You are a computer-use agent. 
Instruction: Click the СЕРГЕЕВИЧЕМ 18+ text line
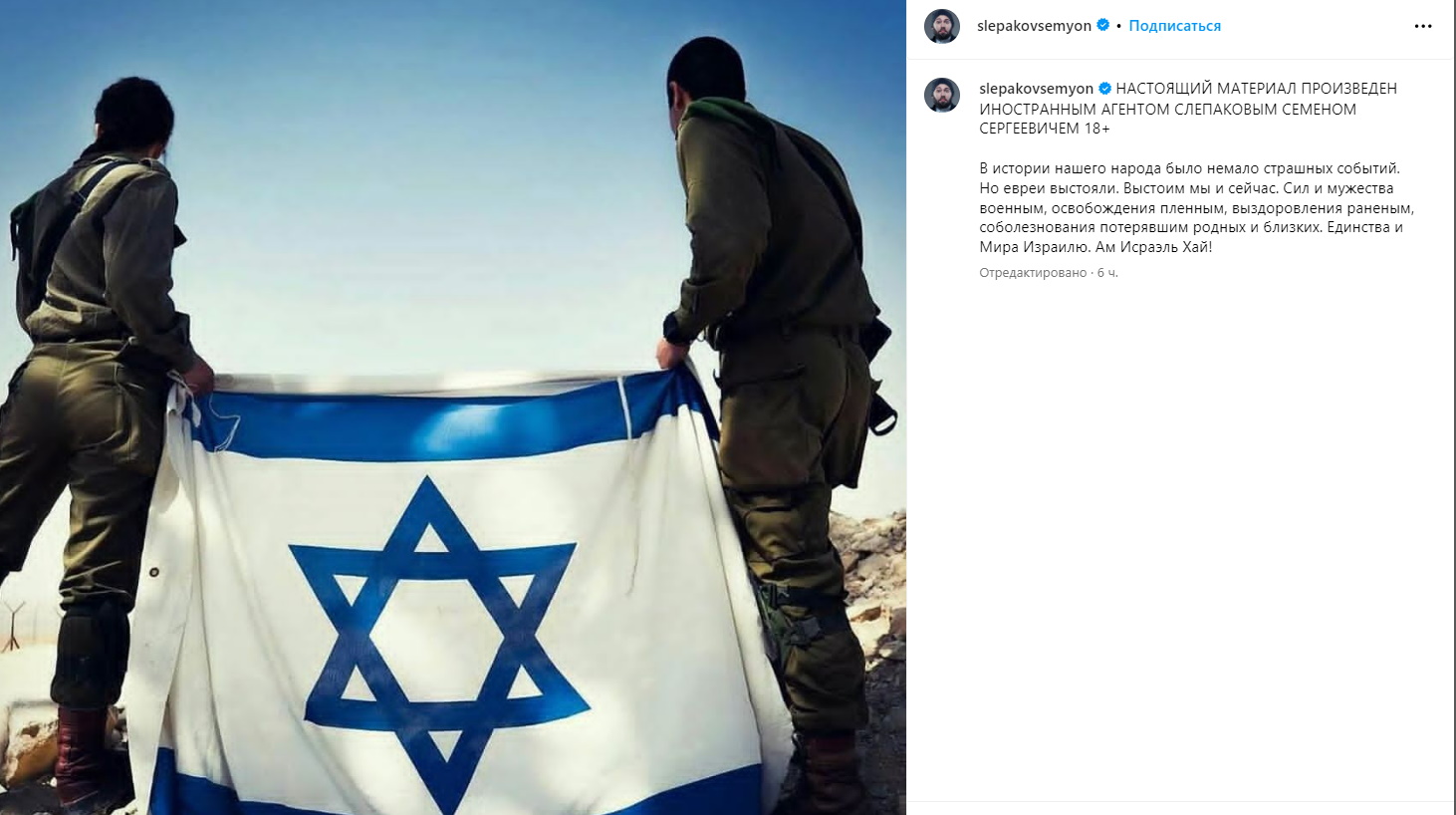point(1045,129)
